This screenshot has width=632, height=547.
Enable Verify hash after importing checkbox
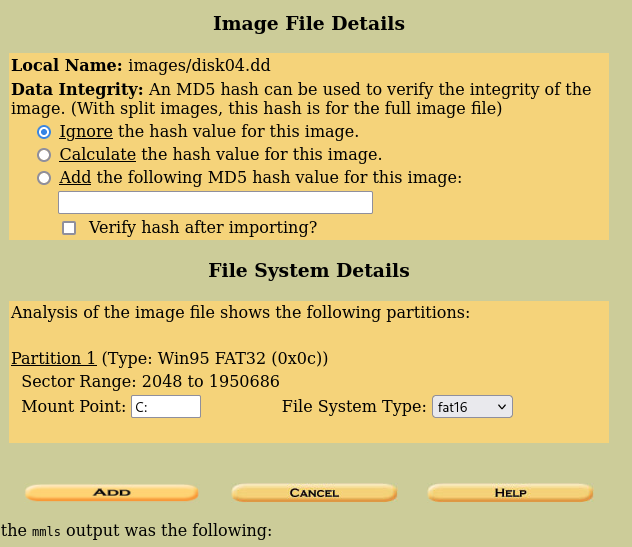pos(69,228)
